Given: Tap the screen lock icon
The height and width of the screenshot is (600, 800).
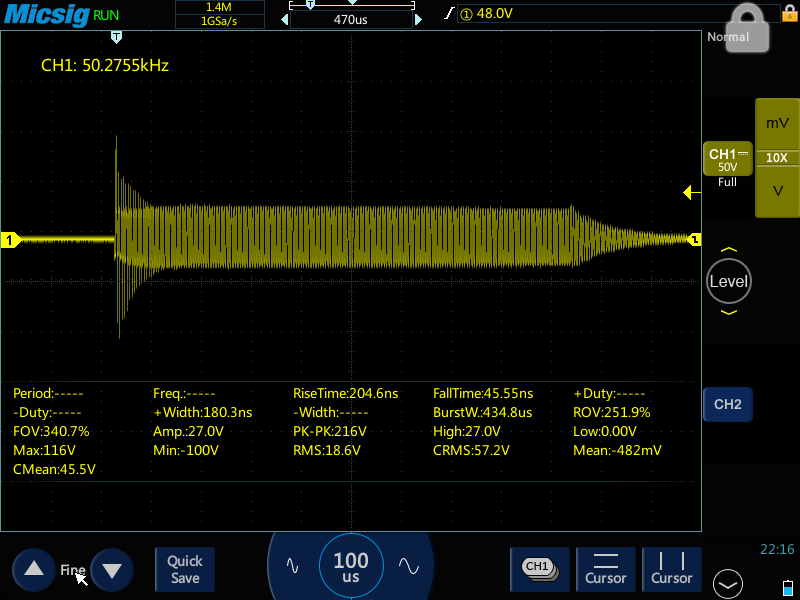Looking at the screenshot, I should click(747, 30).
